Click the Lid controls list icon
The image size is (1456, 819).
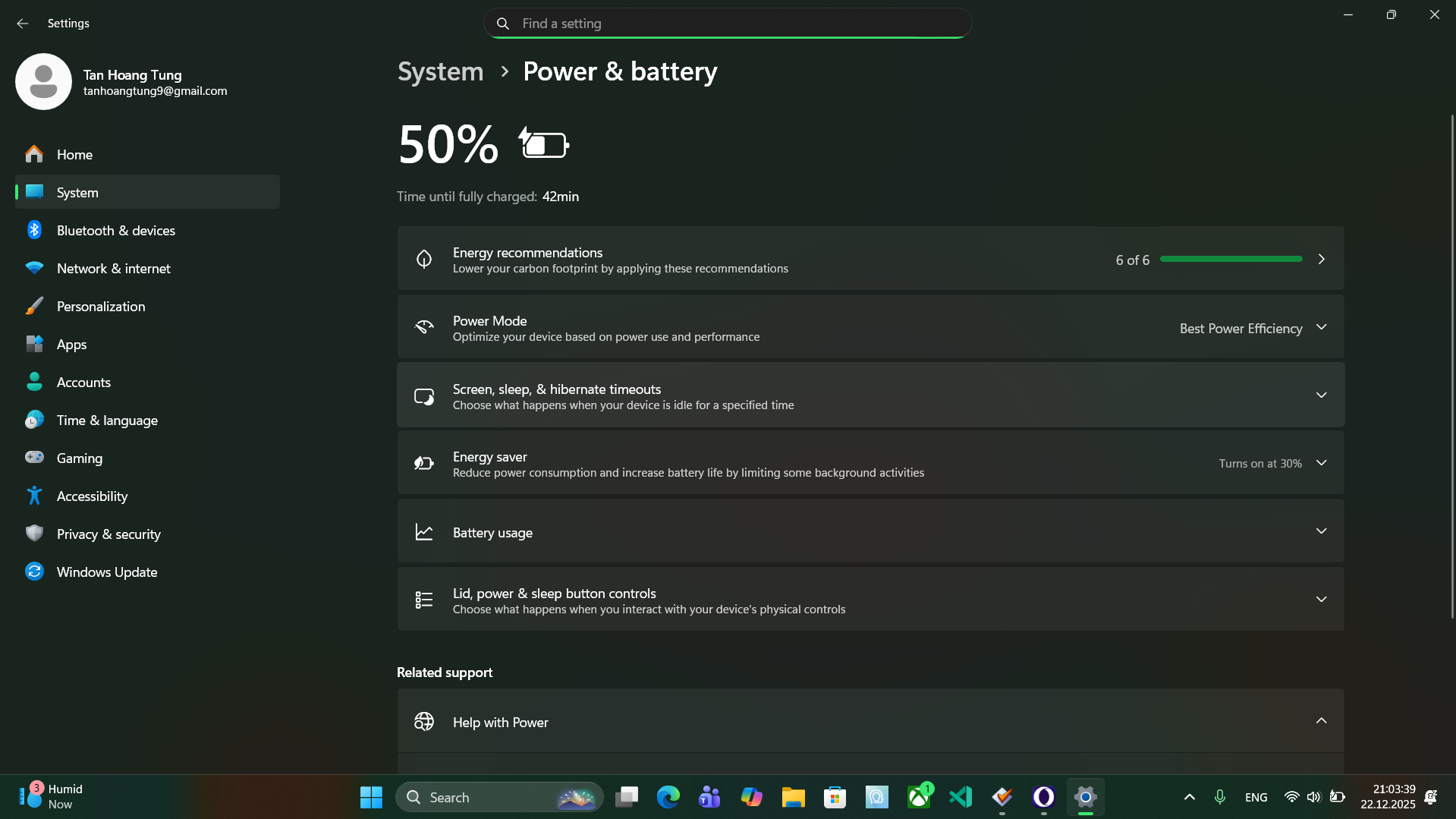point(424,600)
